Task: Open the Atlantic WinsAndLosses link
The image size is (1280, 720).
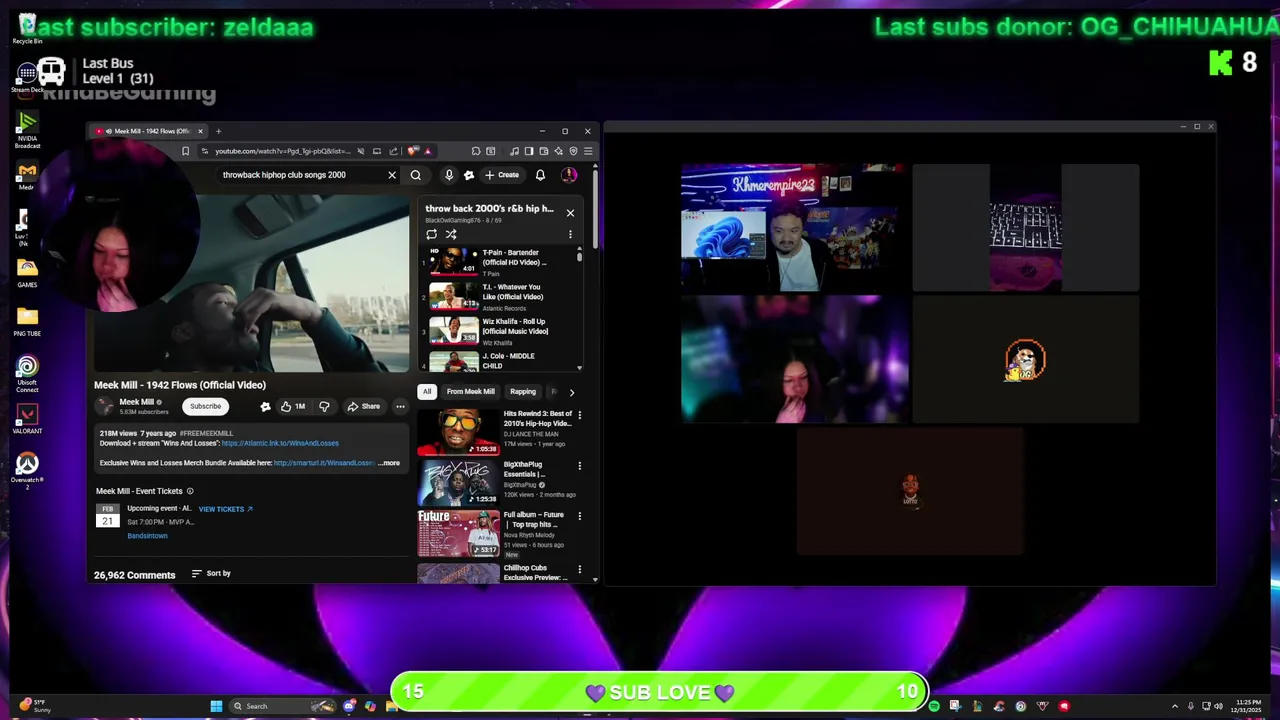Action: coord(280,443)
